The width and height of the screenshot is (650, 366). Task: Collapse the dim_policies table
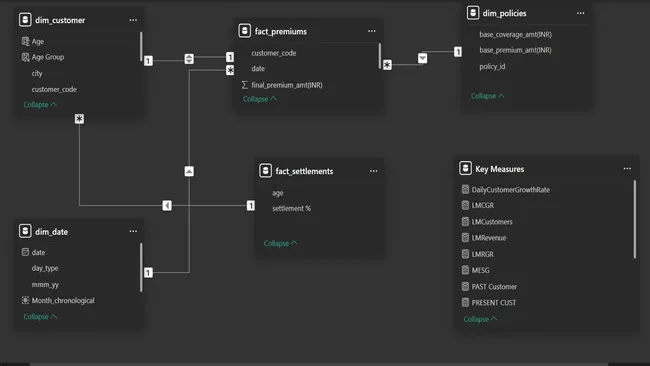(x=488, y=96)
